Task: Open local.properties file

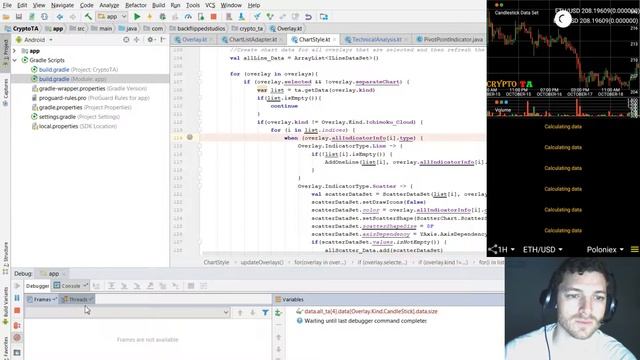Action: [74, 126]
